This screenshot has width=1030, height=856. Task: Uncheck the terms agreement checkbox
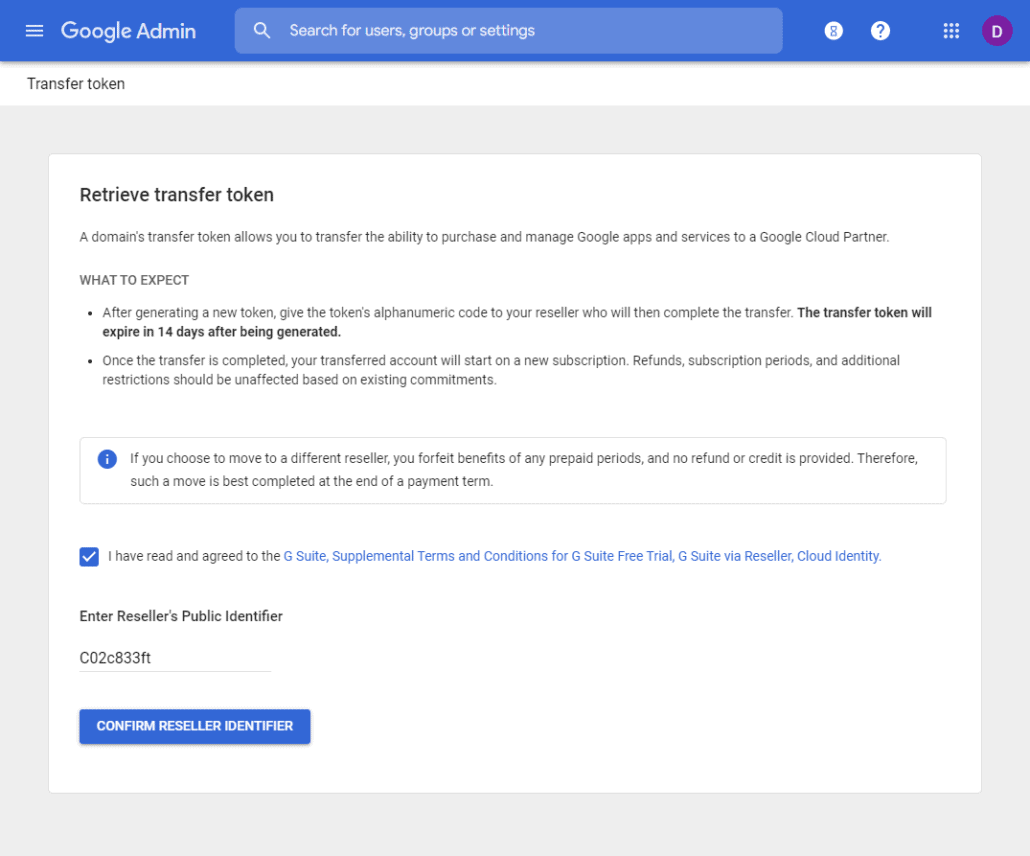click(x=89, y=557)
